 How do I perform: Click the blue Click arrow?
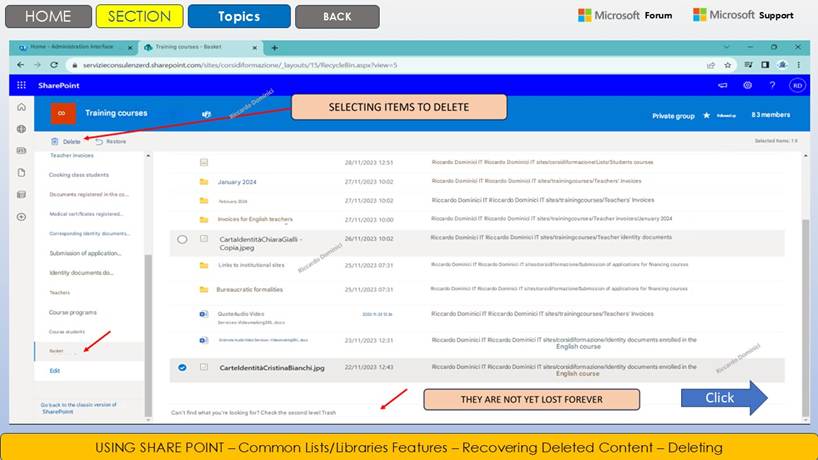click(x=724, y=398)
